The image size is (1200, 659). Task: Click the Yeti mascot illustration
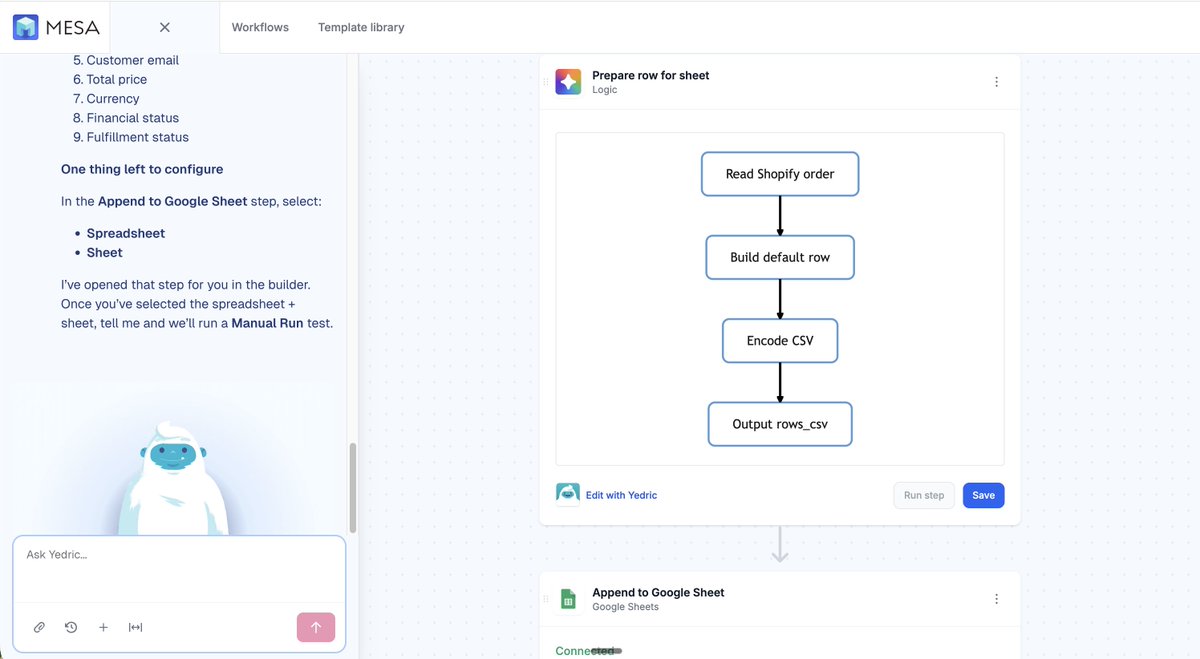(x=173, y=479)
